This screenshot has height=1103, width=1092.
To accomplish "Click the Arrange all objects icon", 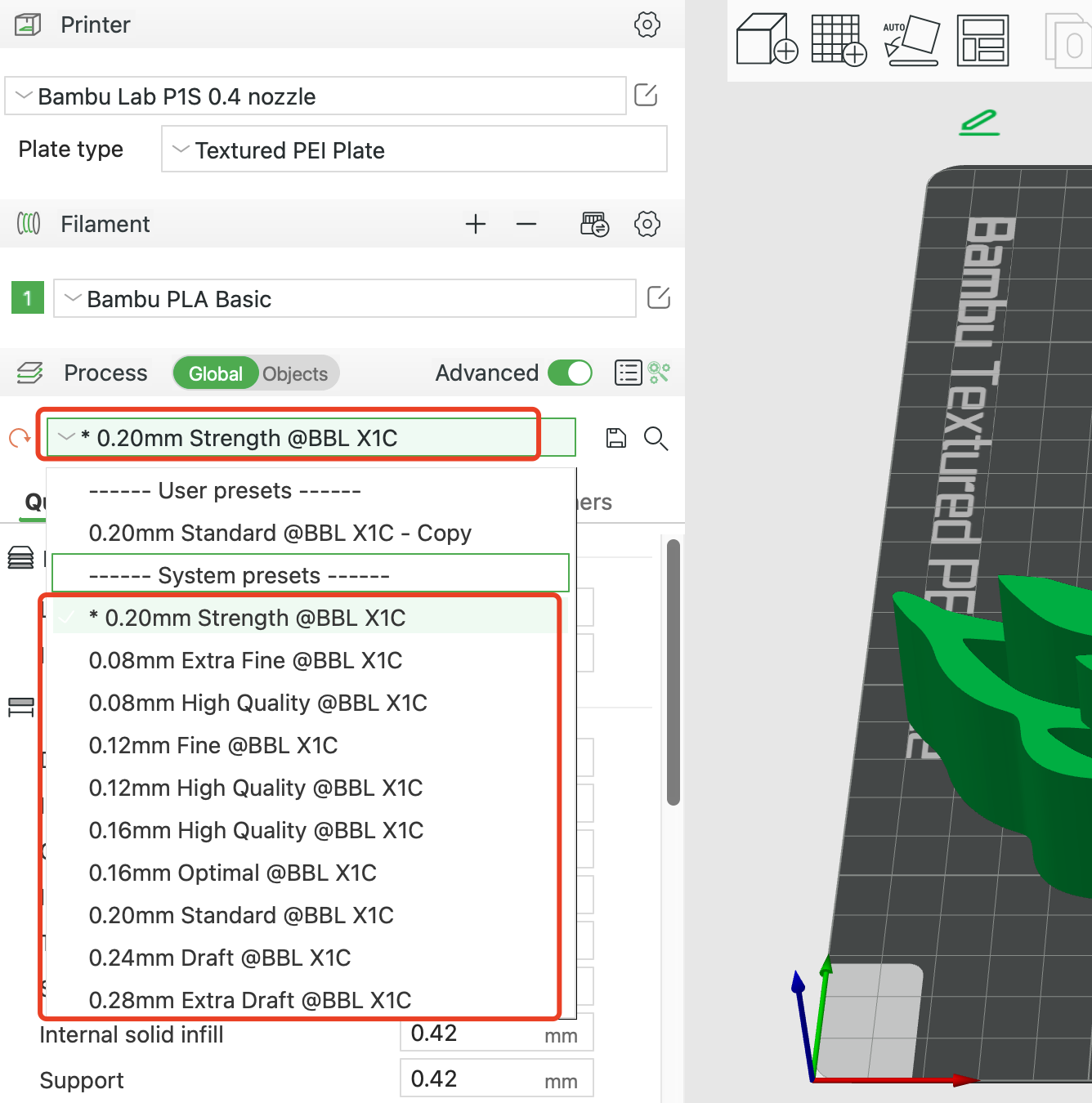I will [x=983, y=39].
